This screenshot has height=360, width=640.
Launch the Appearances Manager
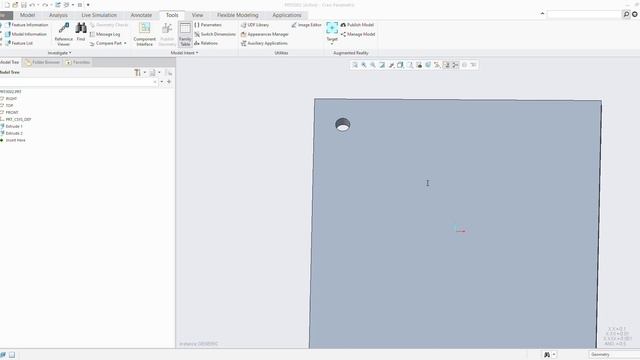click(x=265, y=34)
